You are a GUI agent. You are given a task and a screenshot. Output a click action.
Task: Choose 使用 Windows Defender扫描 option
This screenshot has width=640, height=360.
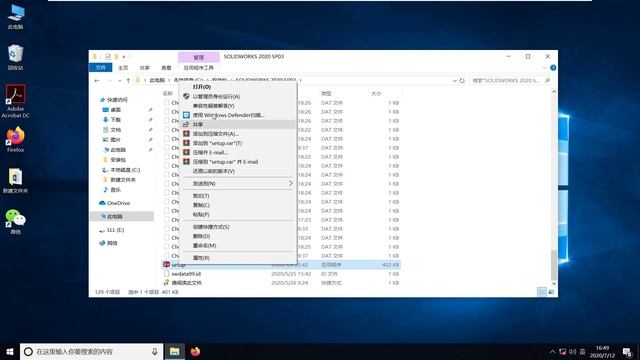point(229,115)
